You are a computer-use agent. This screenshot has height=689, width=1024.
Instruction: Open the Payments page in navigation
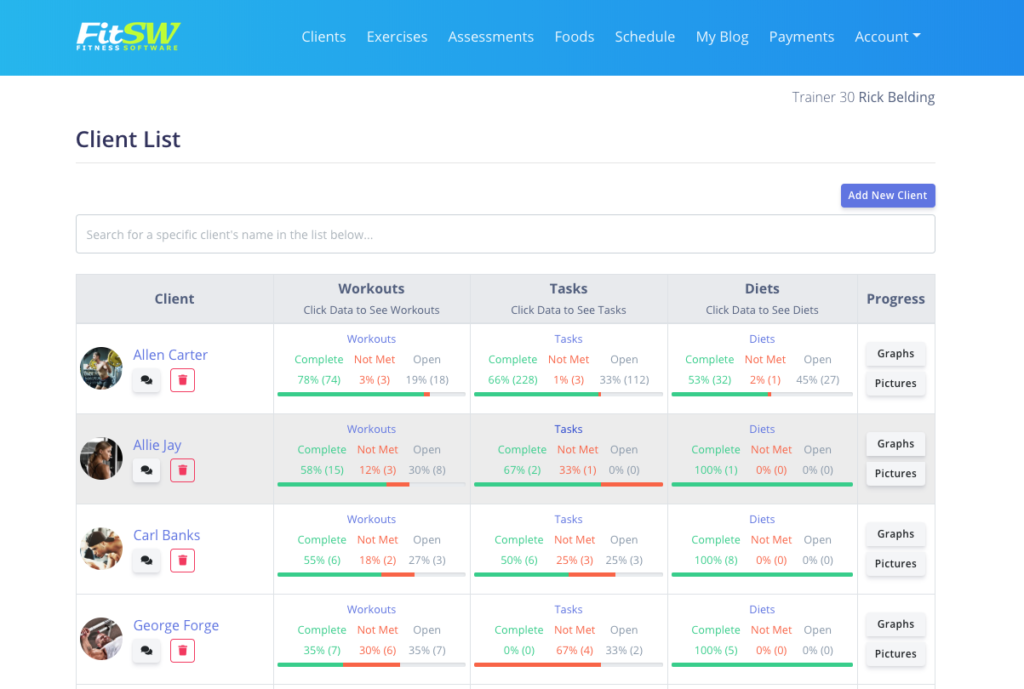(x=801, y=37)
